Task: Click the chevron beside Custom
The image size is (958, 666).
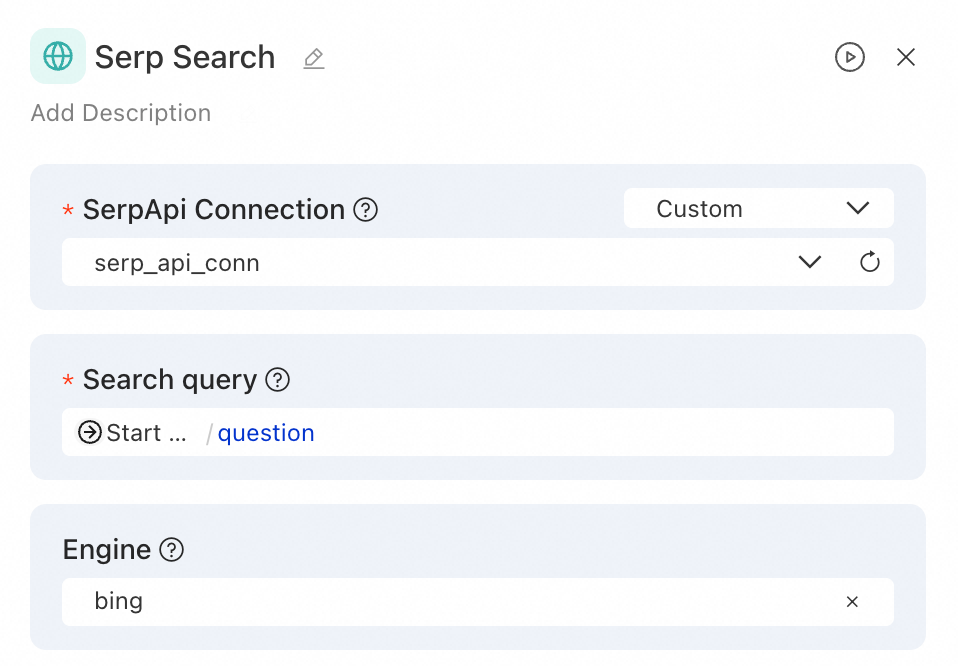Action: pos(857,208)
